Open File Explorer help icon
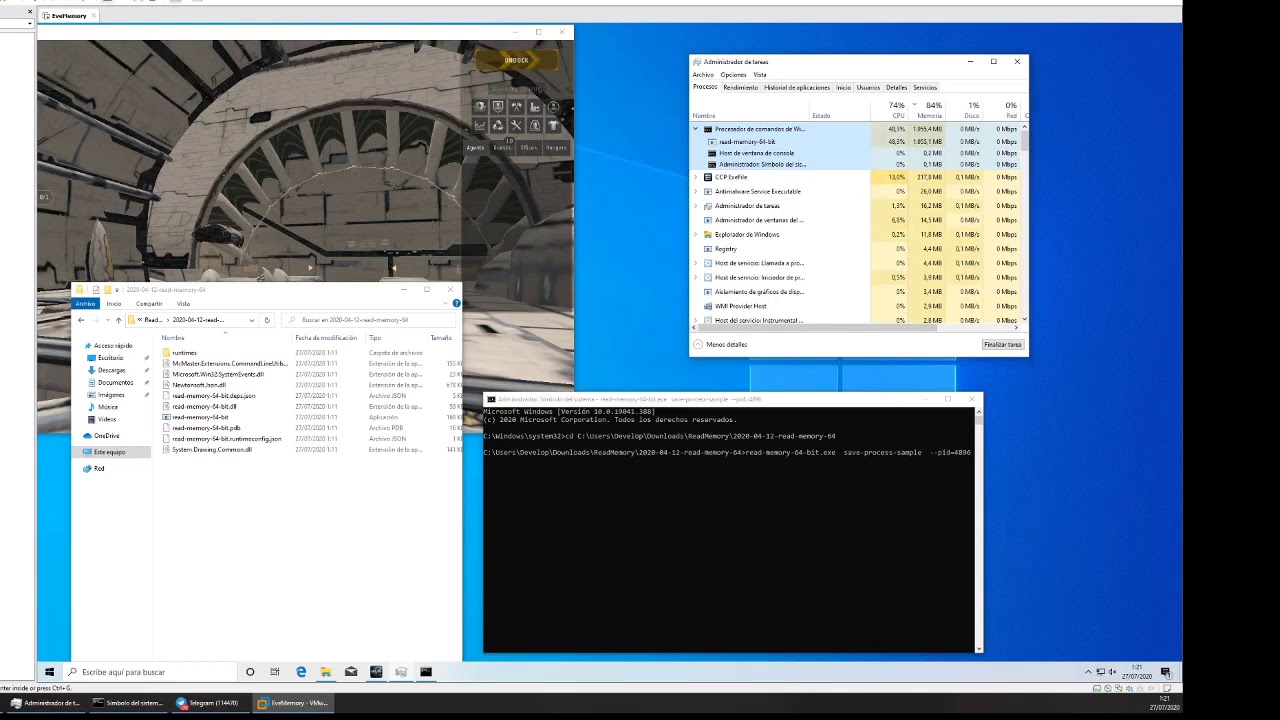 pos(455,303)
